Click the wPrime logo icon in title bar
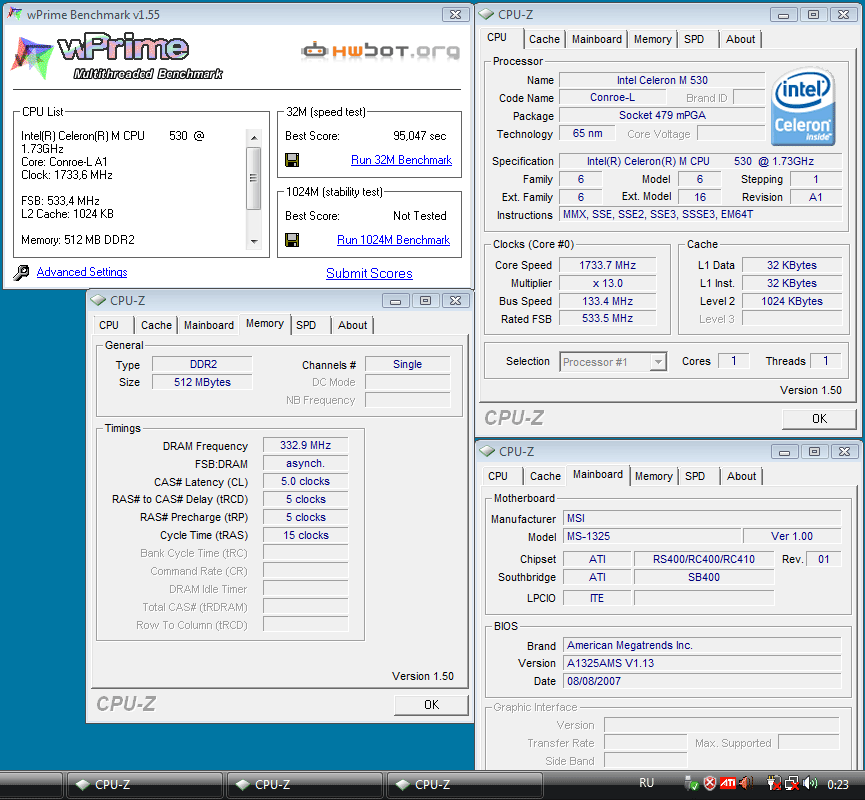This screenshot has height=800, width=865. pyautogui.click(x=14, y=14)
